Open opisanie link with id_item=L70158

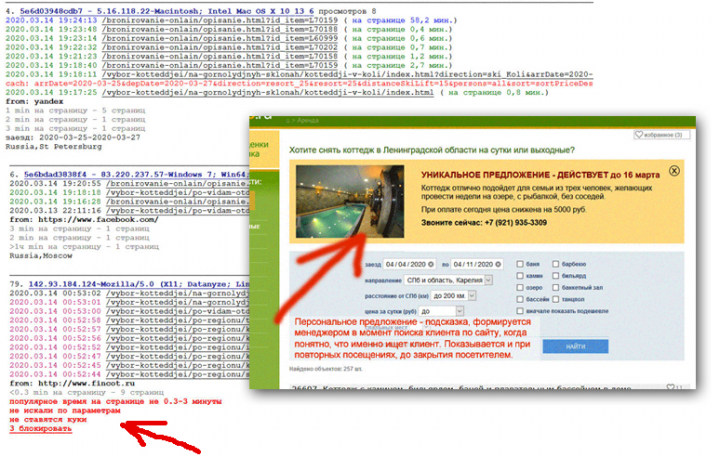click(220, 56)
